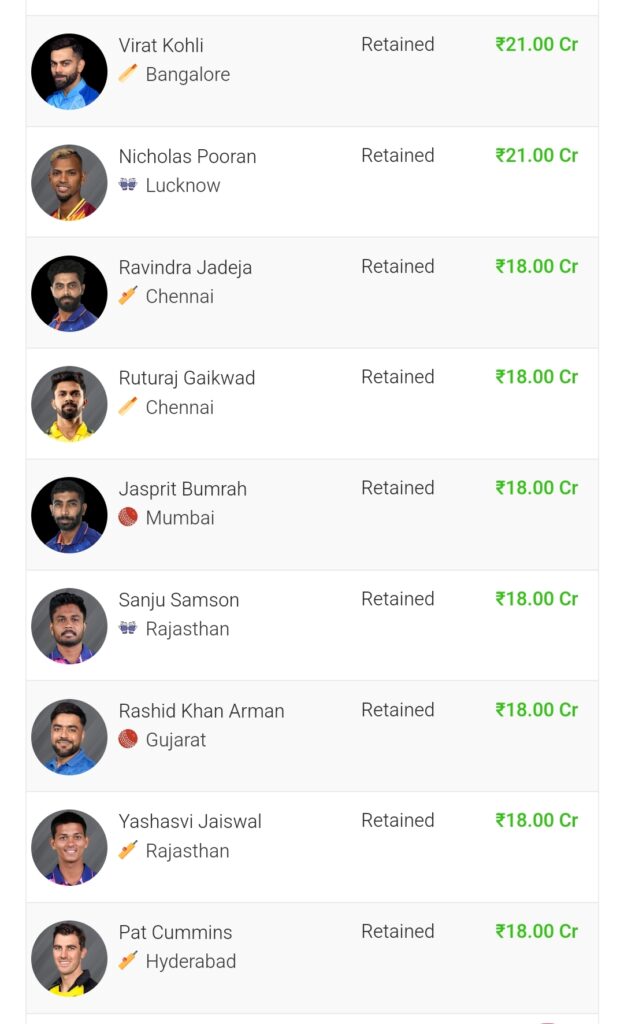Click the Retained status for Ruturaj Gaikwad
This screenshot has height=1024, width=624.
[x=398, y=377]
